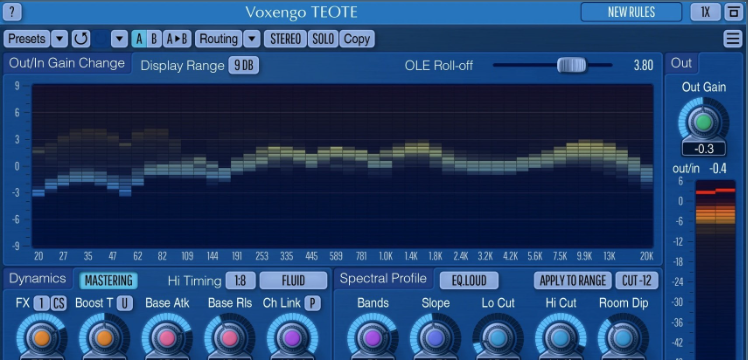Click the out/in level meter

(715, 269)
